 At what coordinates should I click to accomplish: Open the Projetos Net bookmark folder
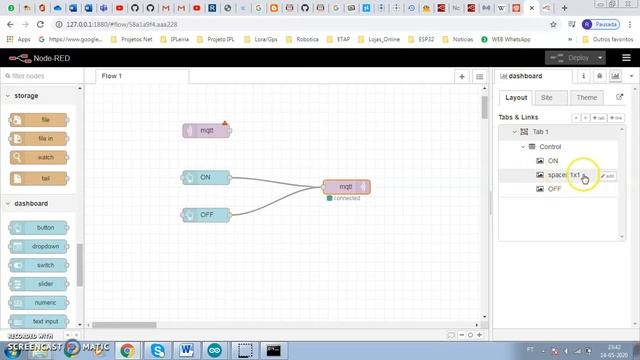[131, 40]
